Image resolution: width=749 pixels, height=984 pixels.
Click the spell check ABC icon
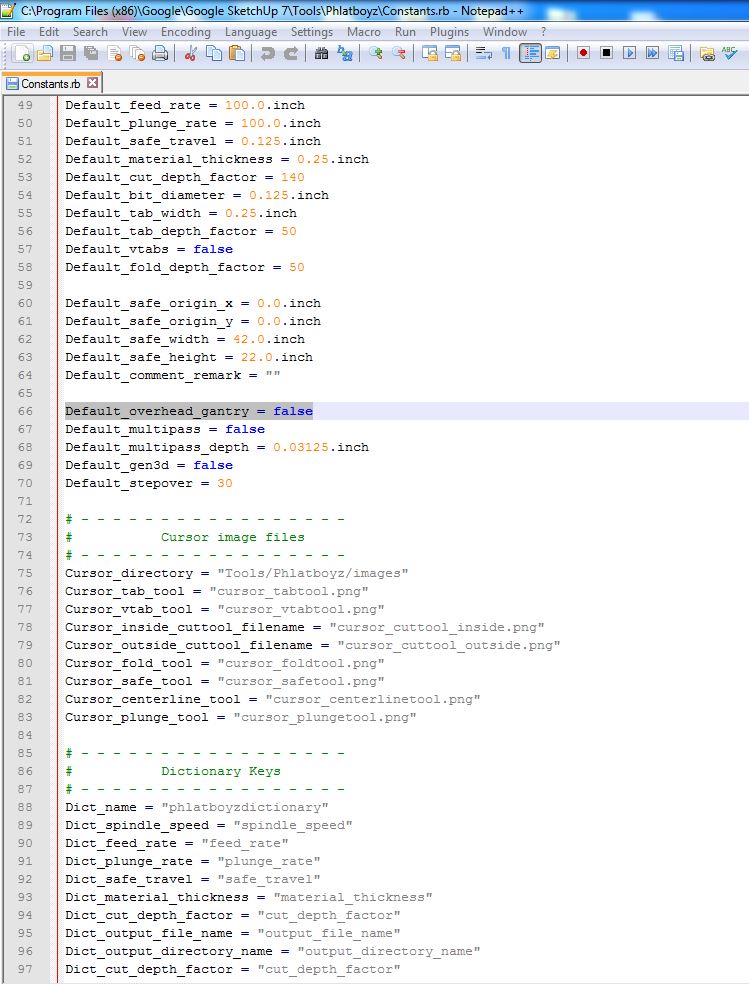pyautogui.click(x=731, y=54)
